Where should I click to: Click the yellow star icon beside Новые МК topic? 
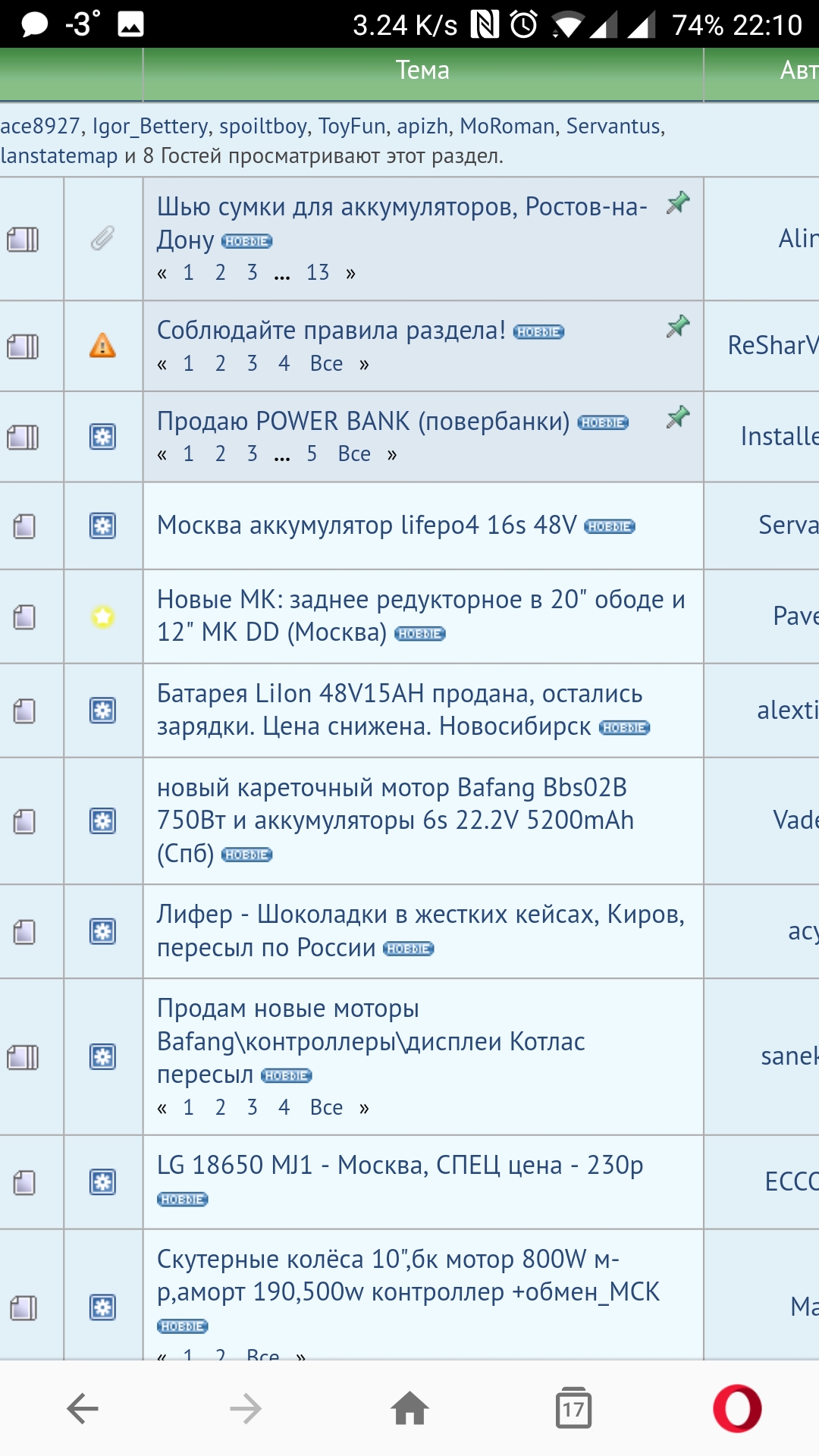tap(102, 617)
